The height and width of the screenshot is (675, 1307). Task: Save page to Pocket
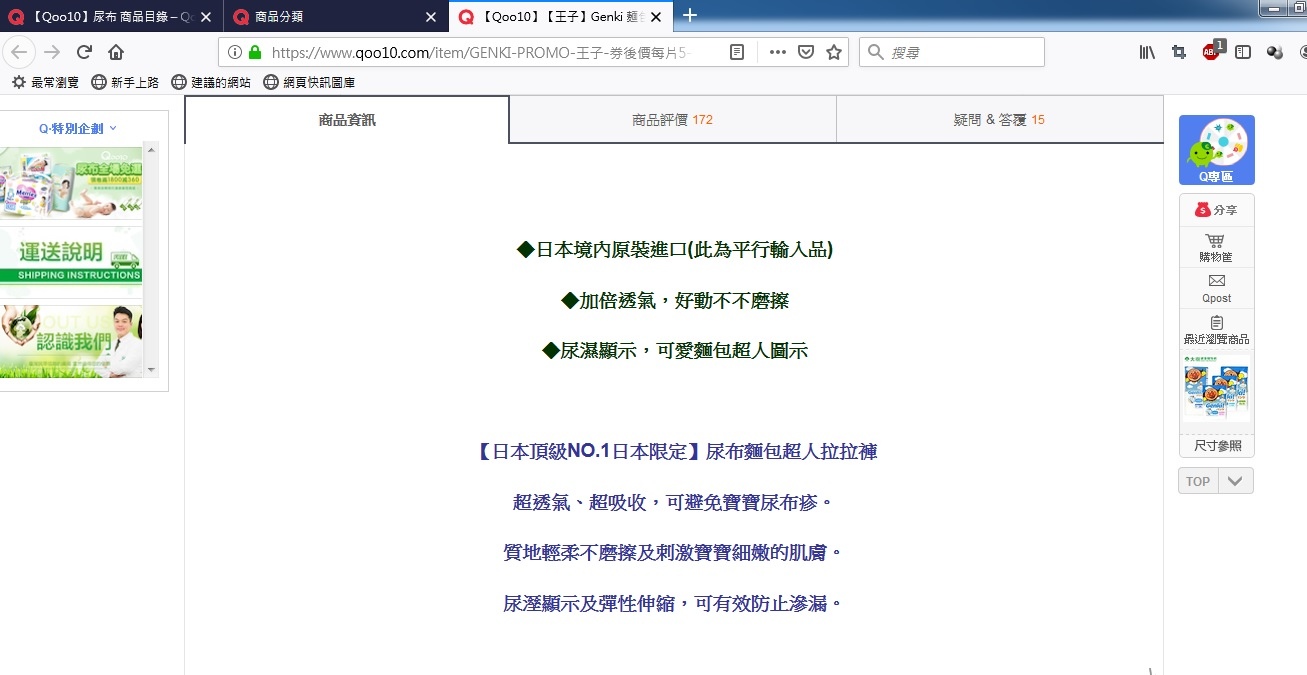(805, 52)
